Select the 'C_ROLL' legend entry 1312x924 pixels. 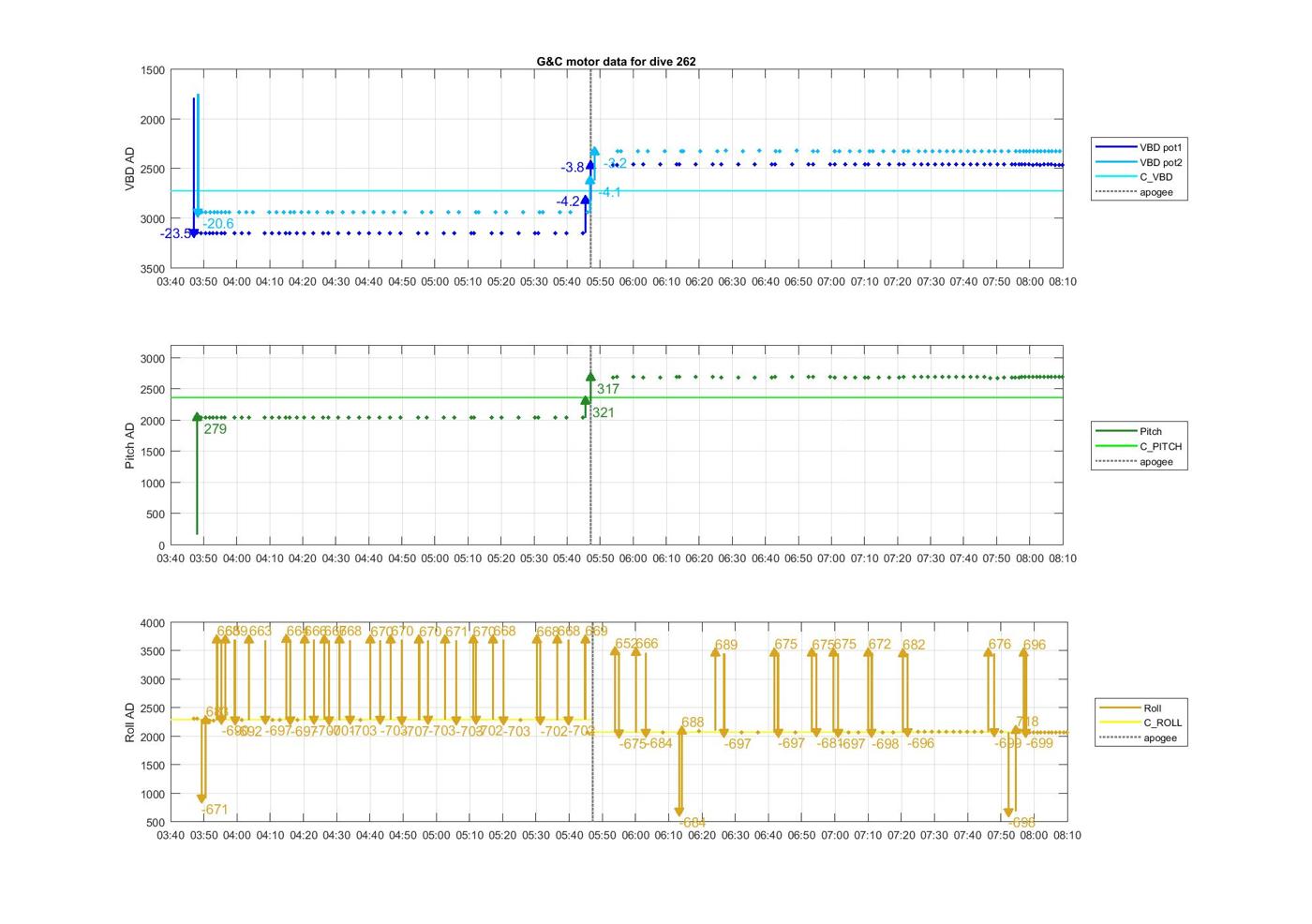point(1162,723)
